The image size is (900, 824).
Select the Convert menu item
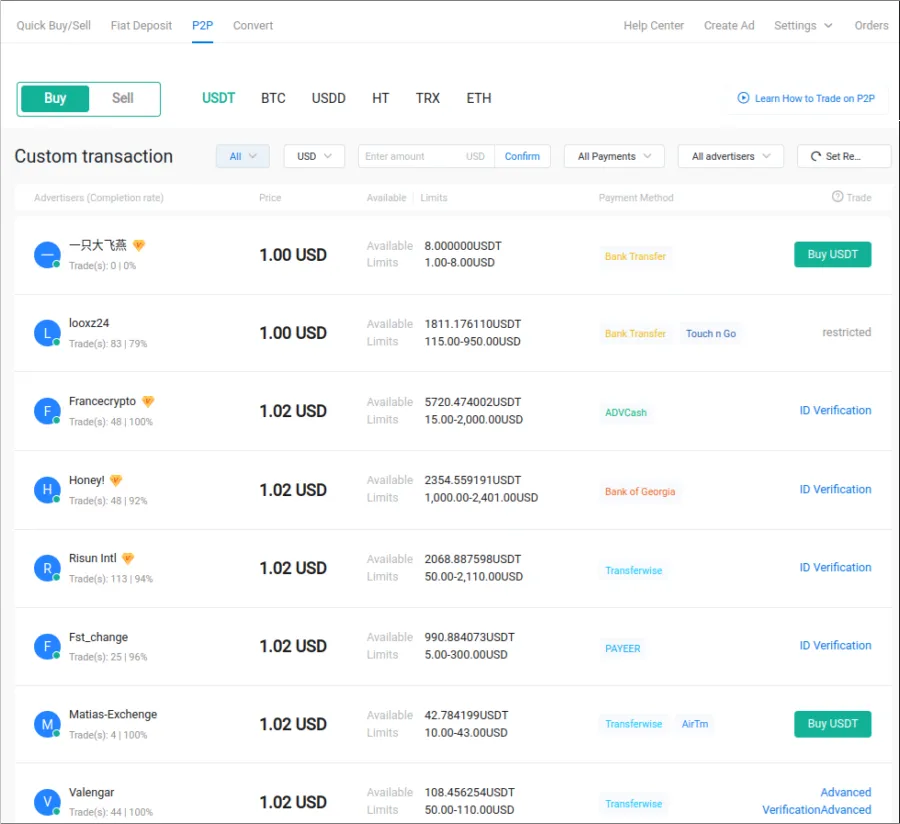point(252,25)
